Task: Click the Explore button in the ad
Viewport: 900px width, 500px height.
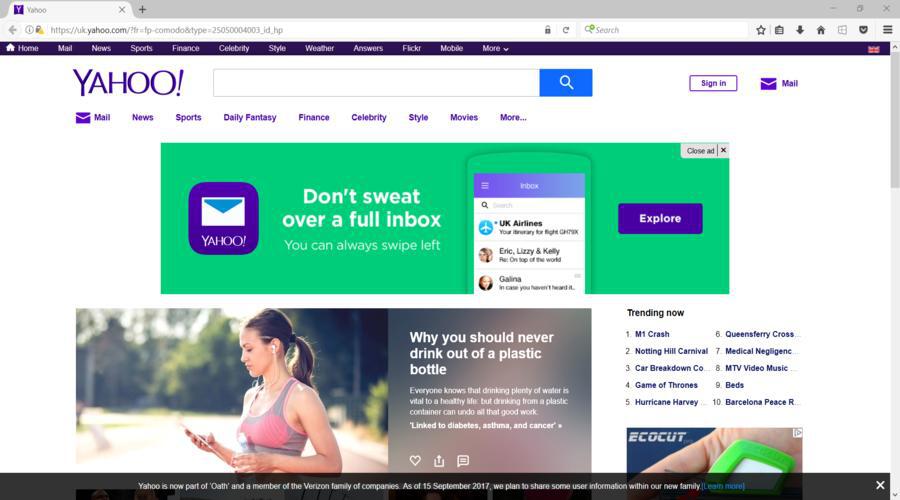Action: [660, 219]
